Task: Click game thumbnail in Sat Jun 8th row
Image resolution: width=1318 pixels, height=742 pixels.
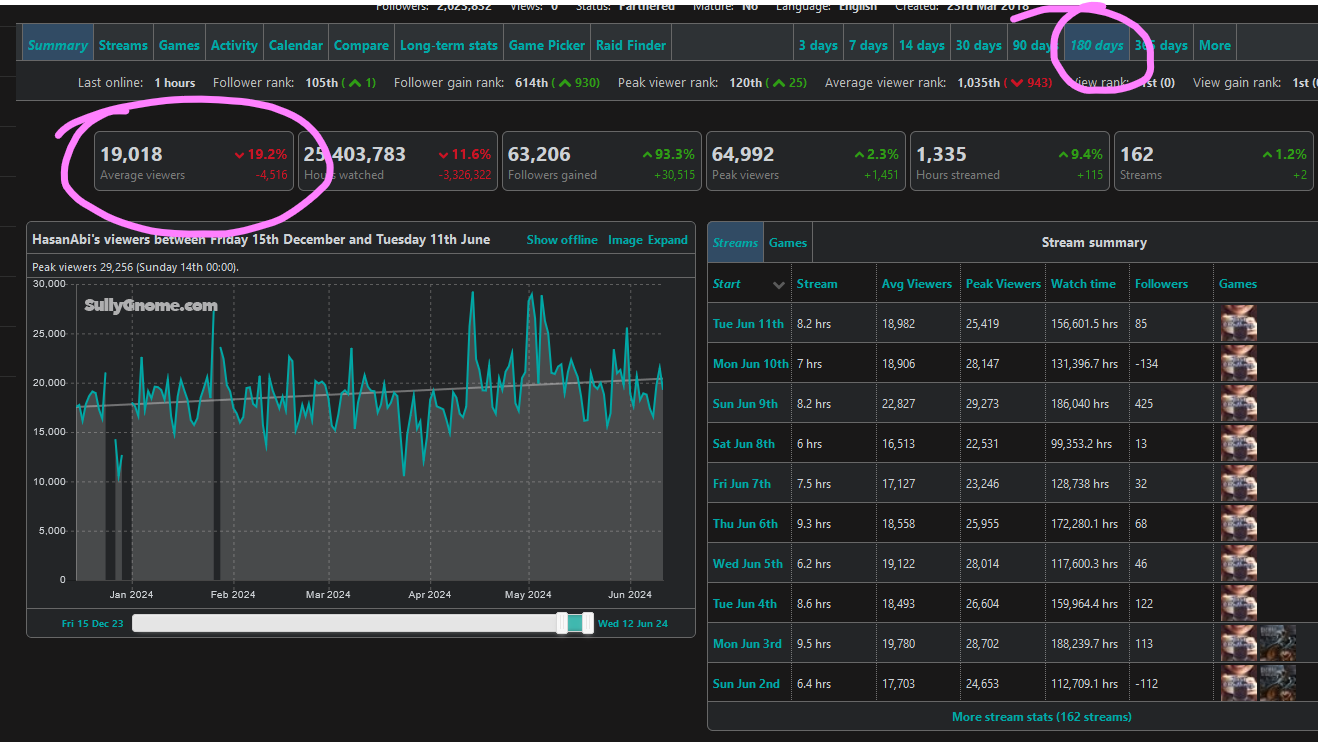Action: [1239, 444]
